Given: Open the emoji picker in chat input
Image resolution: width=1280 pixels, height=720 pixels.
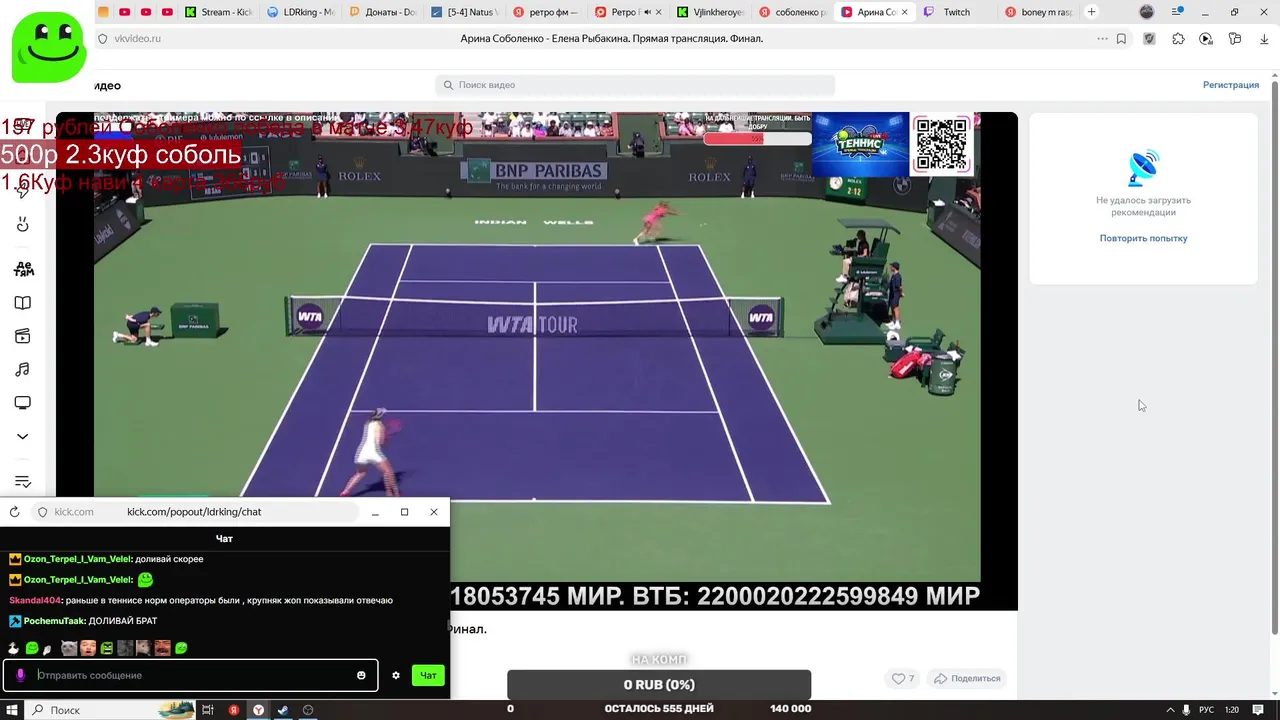Looking at the screenshot, I should point(361,675).
